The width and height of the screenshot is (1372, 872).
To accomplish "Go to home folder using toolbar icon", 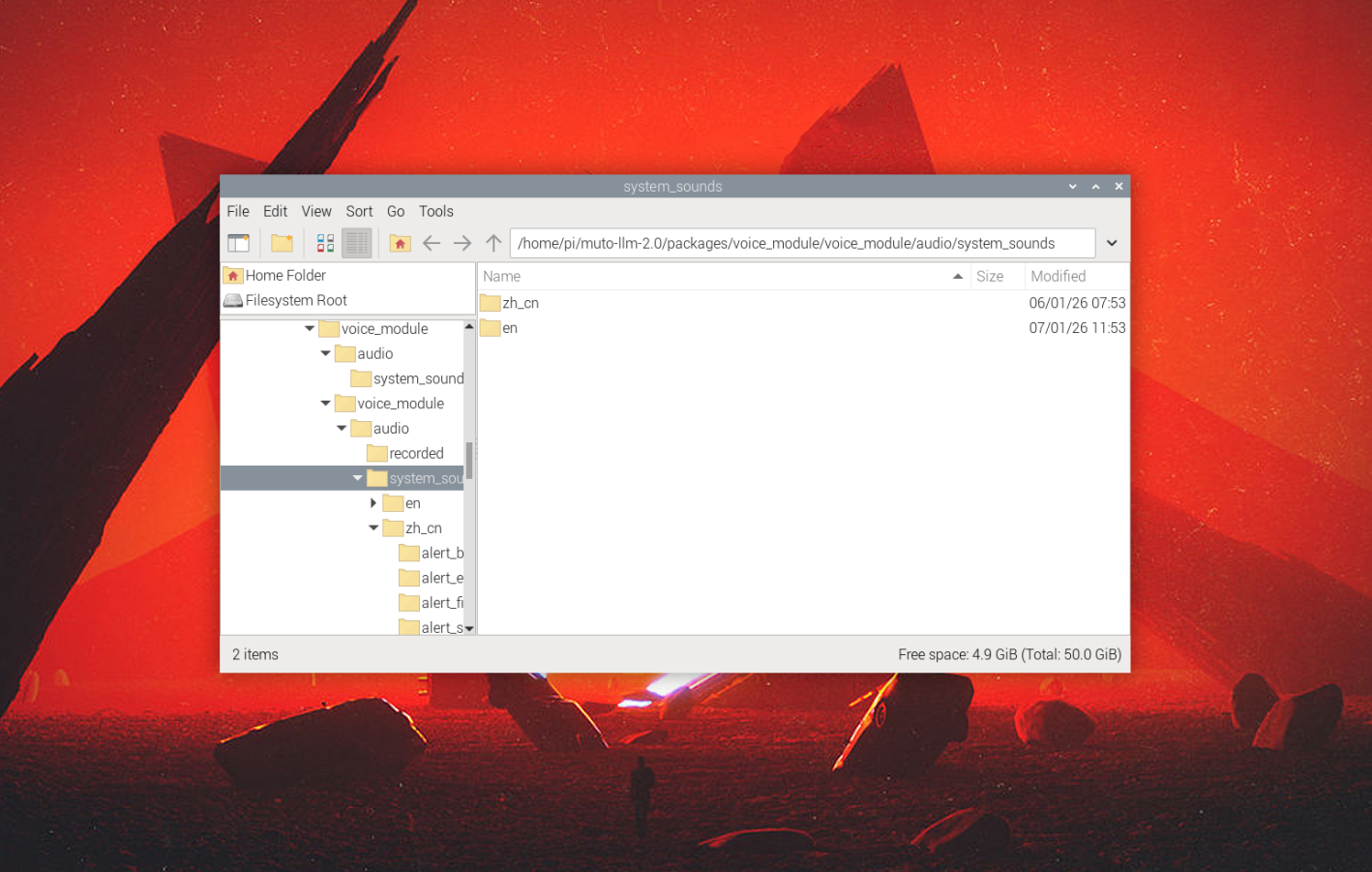I will [400, 243].
